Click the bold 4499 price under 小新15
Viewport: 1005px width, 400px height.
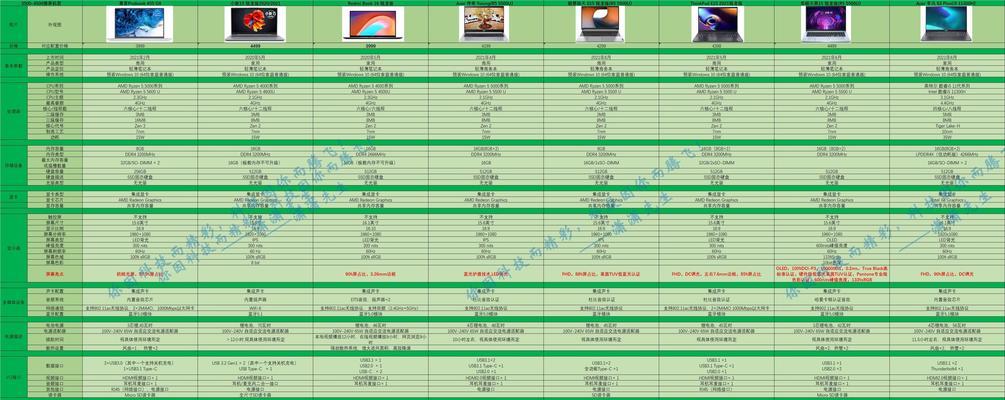tap(255, 46)
